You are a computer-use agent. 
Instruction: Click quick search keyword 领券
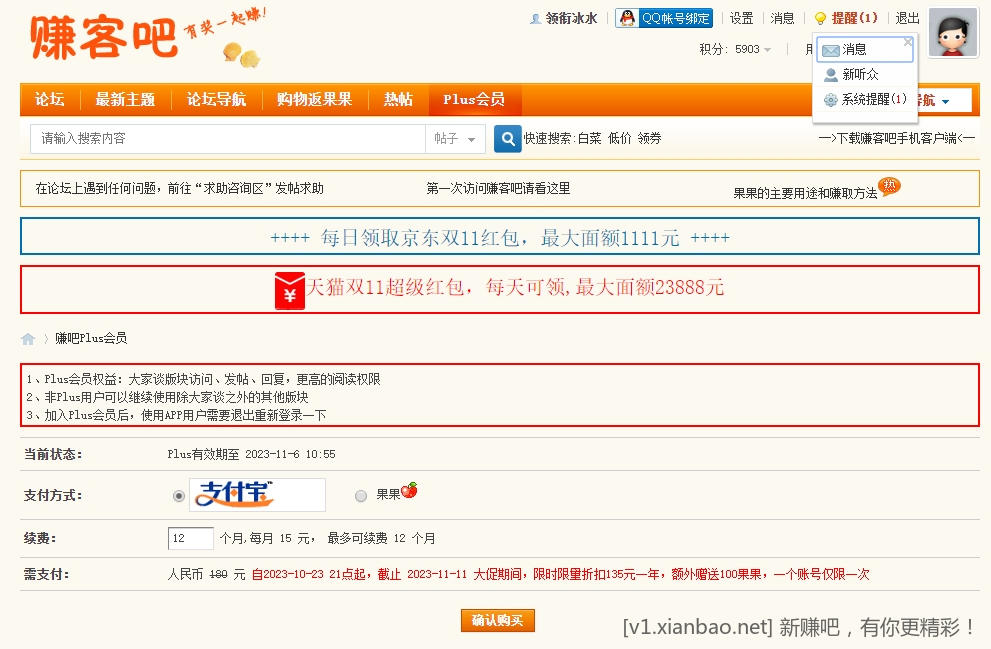[649, 138]
